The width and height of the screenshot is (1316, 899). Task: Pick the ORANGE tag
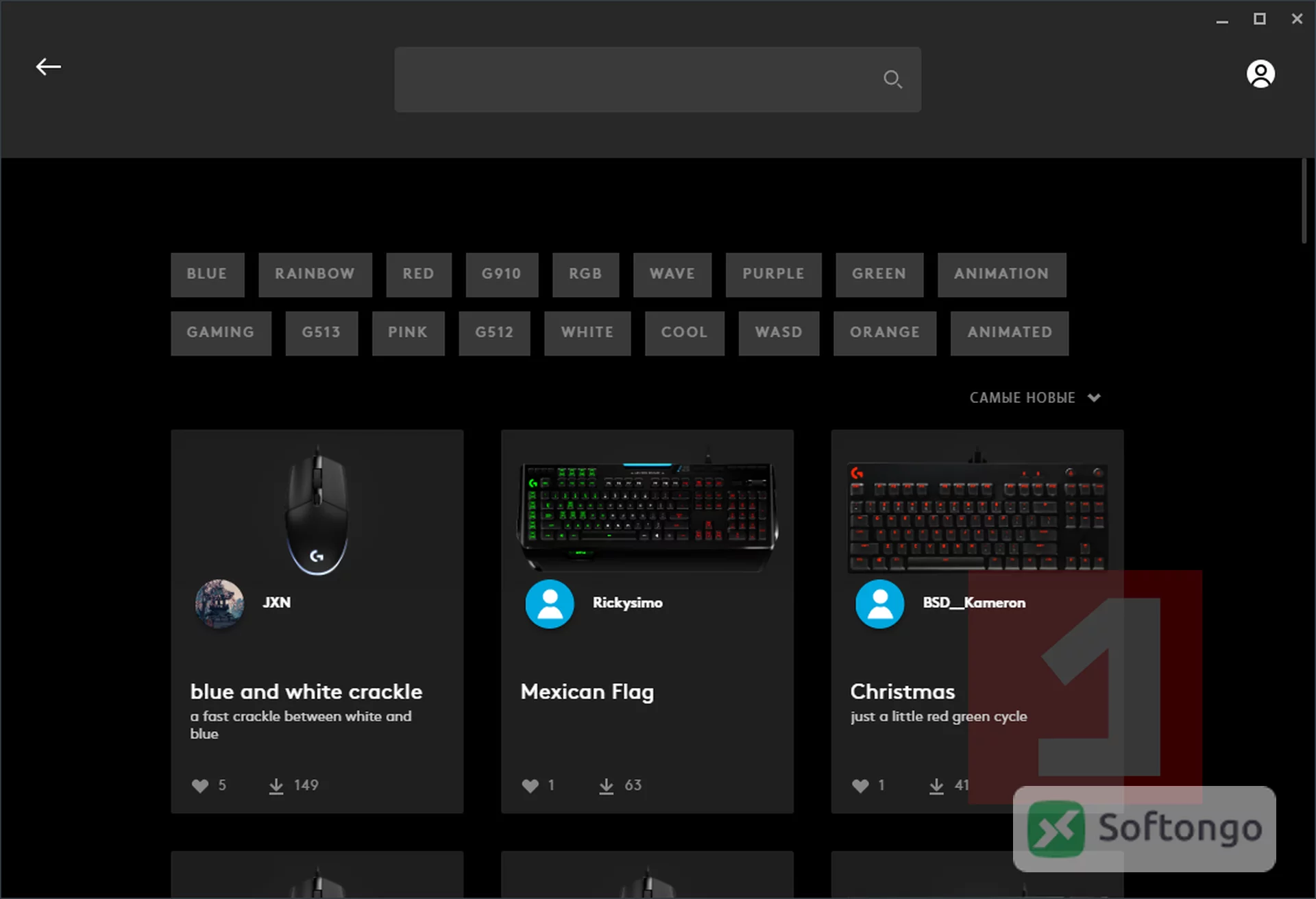(885, 333)
